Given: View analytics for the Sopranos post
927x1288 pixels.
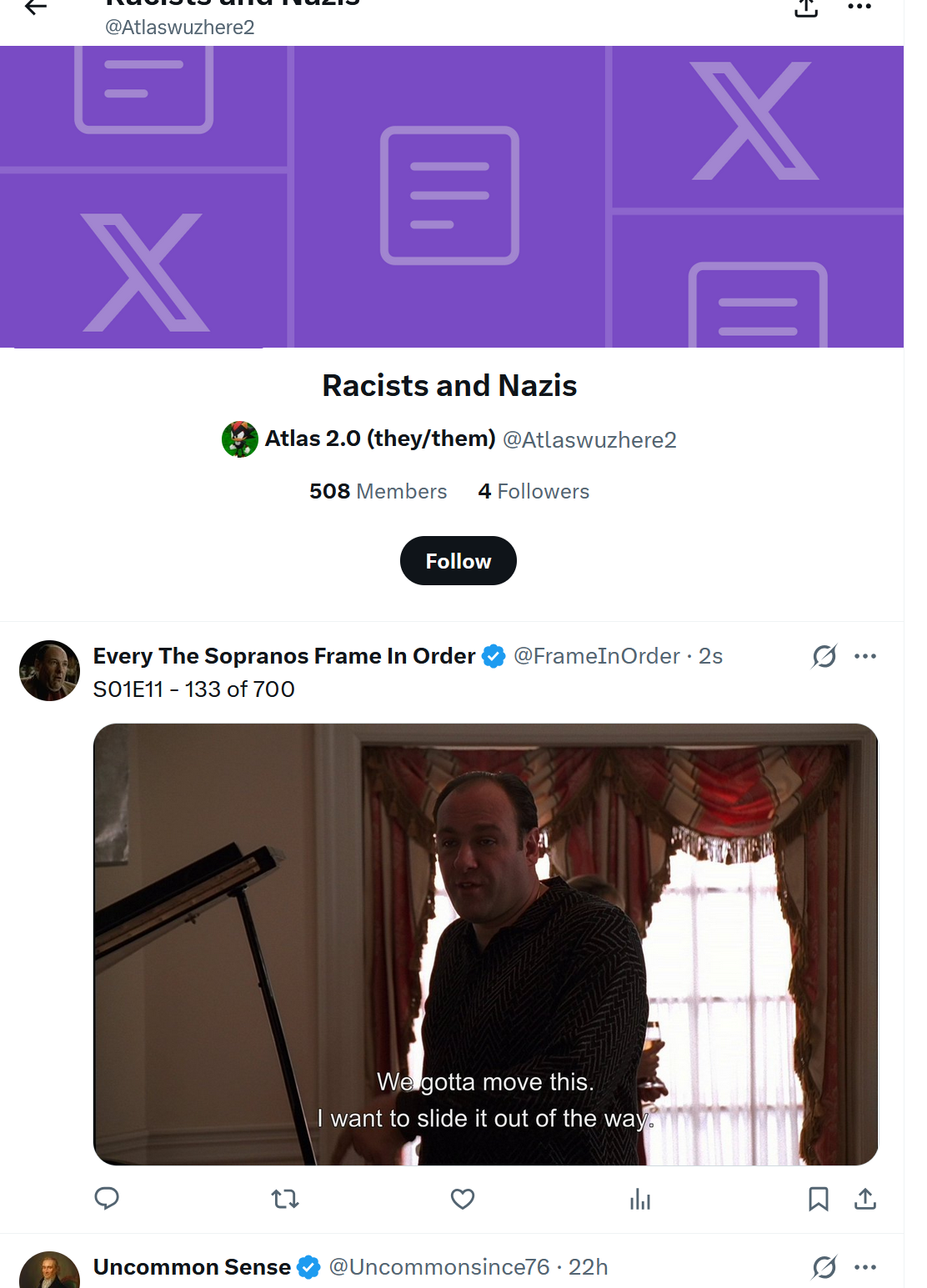Looking at the screenshot, I should coord(640,1199).
